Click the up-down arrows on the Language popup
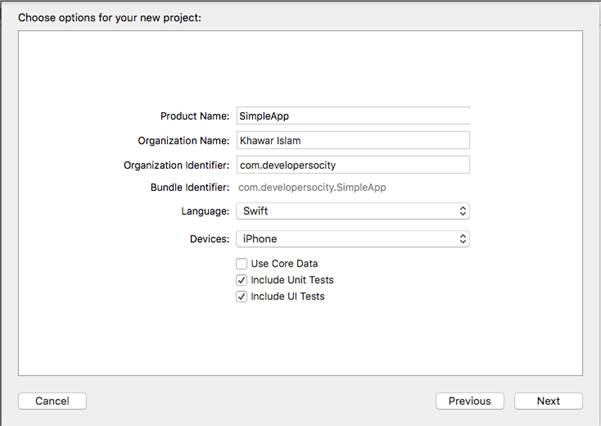Screen dimensions: 601x426 coord(462,212)
